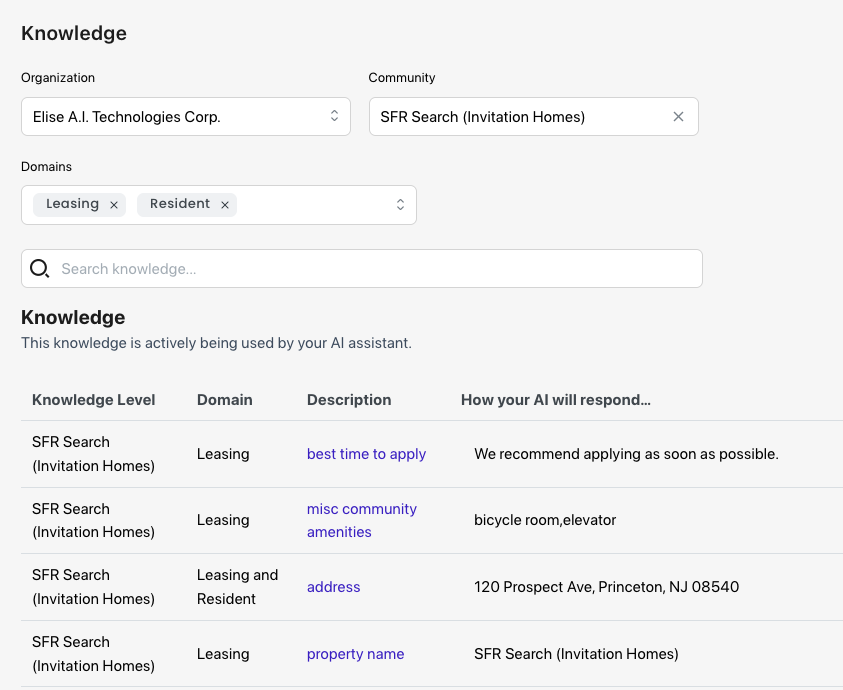
Task: Click the Knowledge Level column header
Action: click(x=94, y=400)
